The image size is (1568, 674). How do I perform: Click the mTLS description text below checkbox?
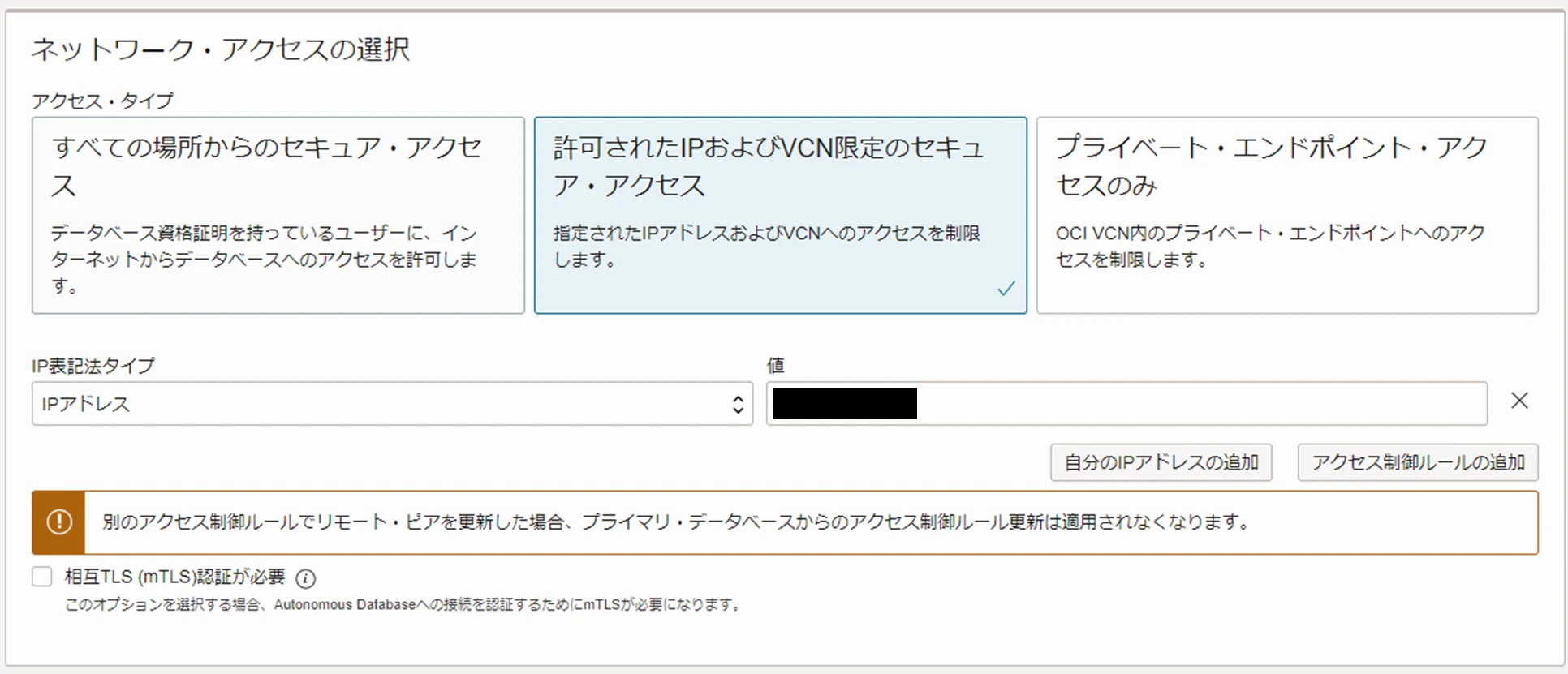click(403, 605)
